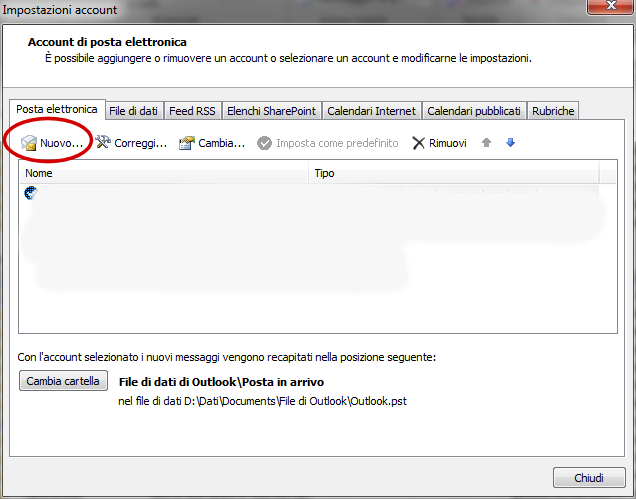This screenshot has height=499, width=636.
Task: Sort accounts by the Nome column header
Action: click(164, 173)
